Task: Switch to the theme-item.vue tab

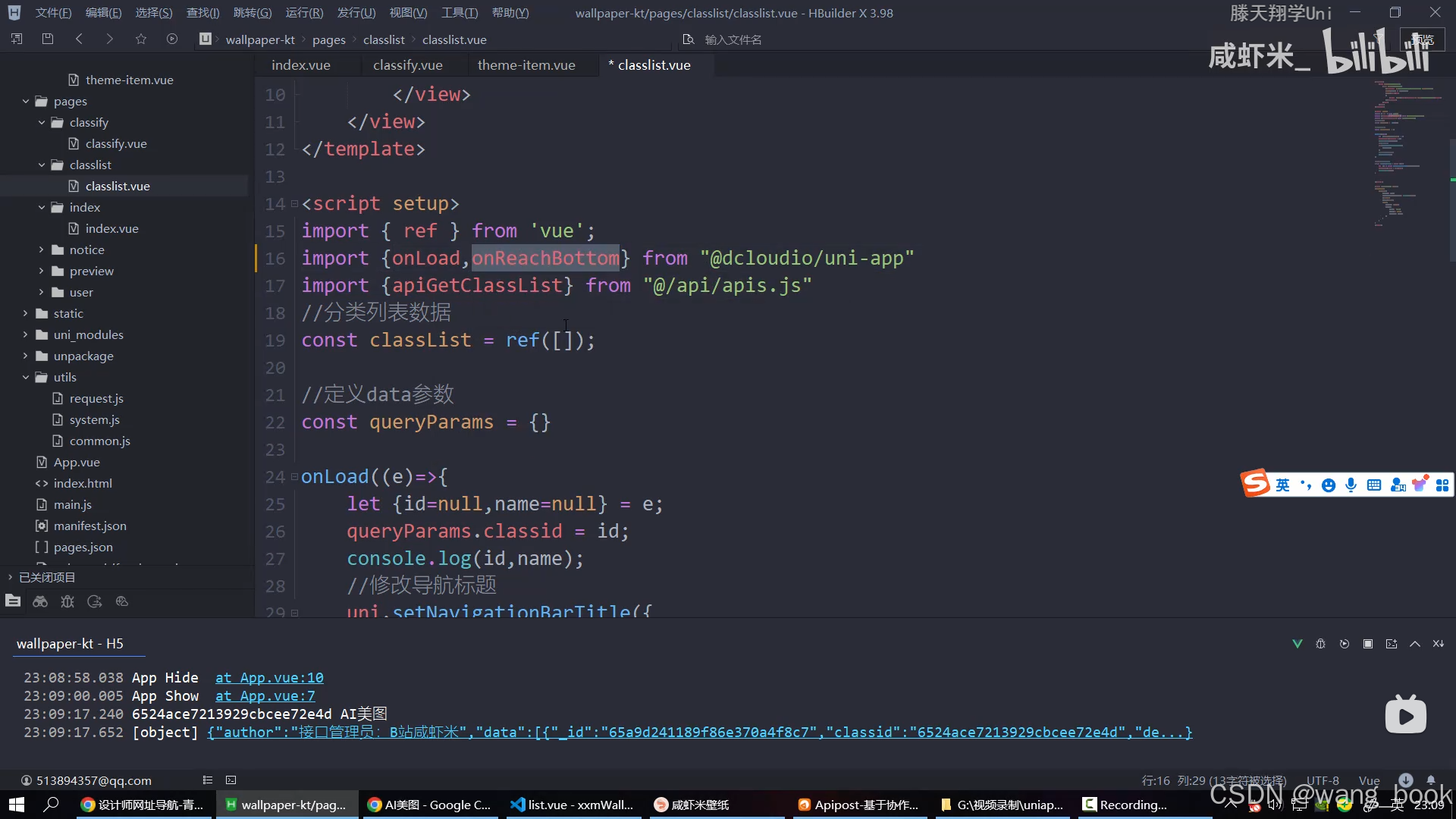Action: coord(526,65)
